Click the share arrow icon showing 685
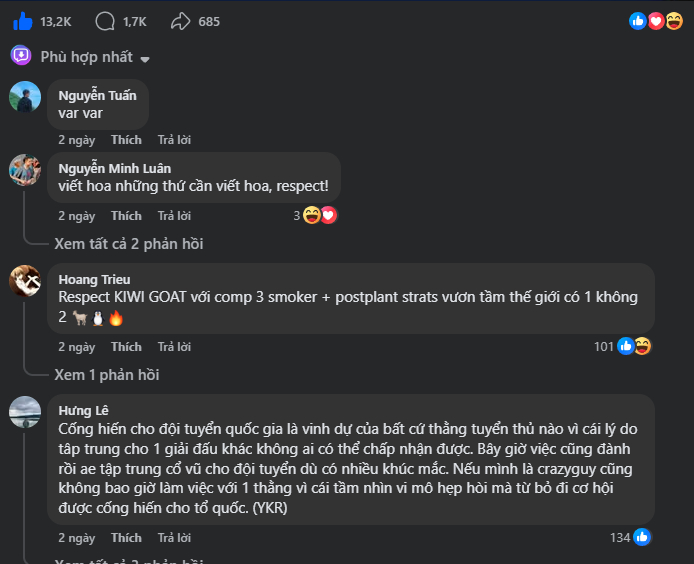 click(181, 21)
